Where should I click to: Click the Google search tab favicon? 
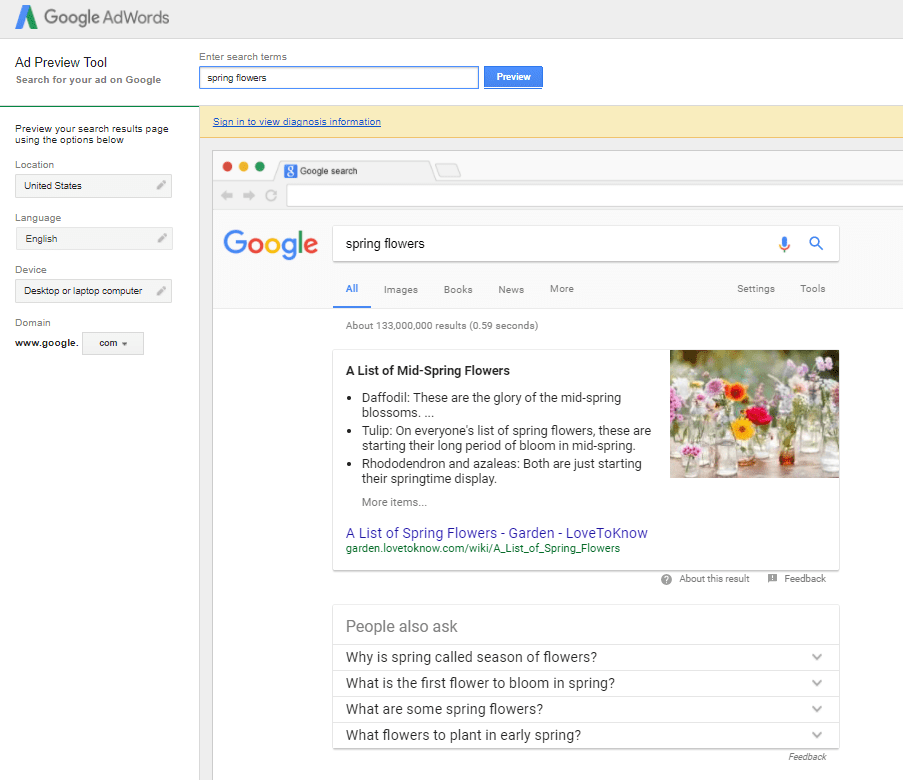tap(291, 171)
